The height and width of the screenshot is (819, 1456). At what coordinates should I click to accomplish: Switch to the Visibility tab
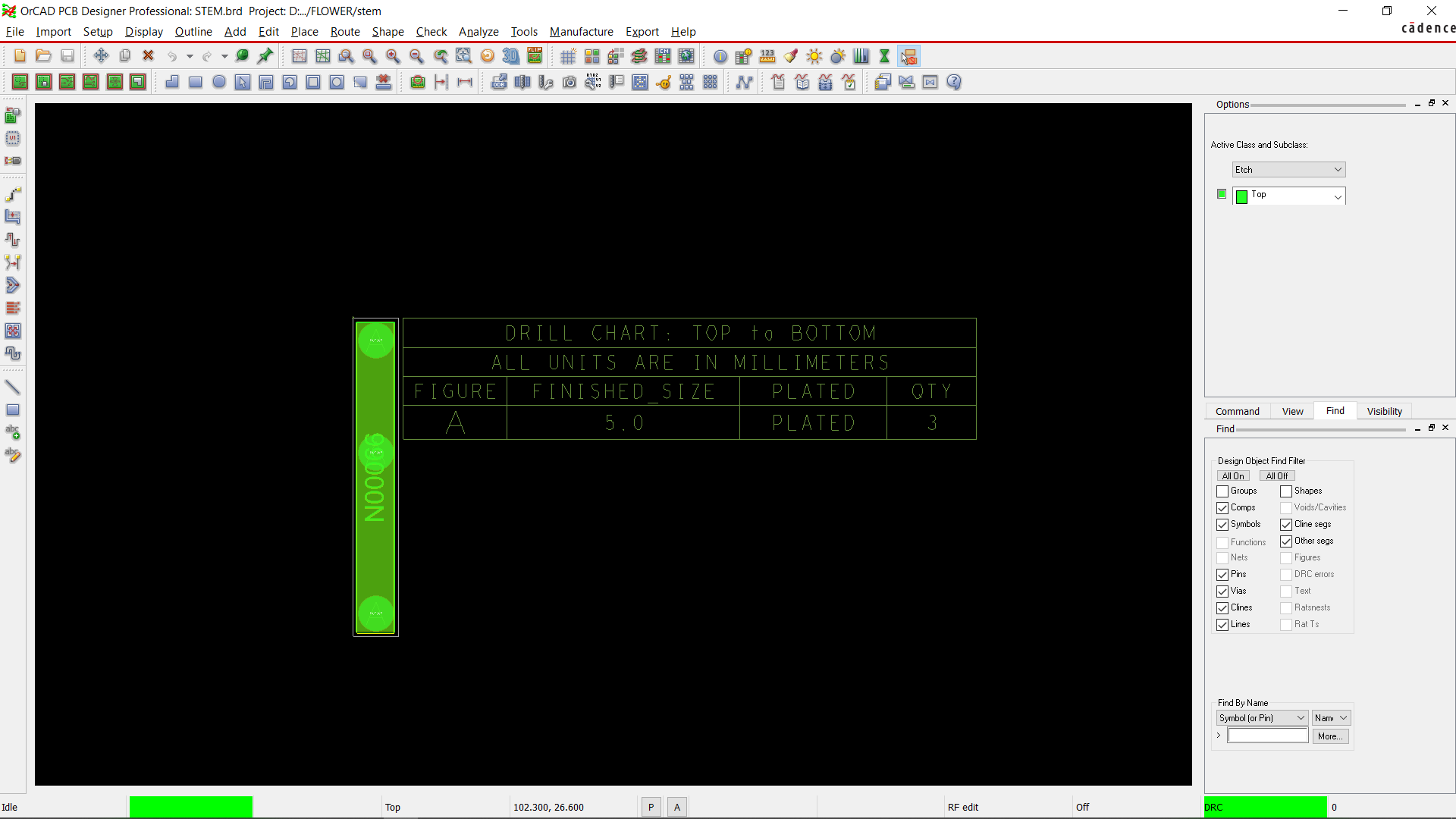[x=1384, y=411]
